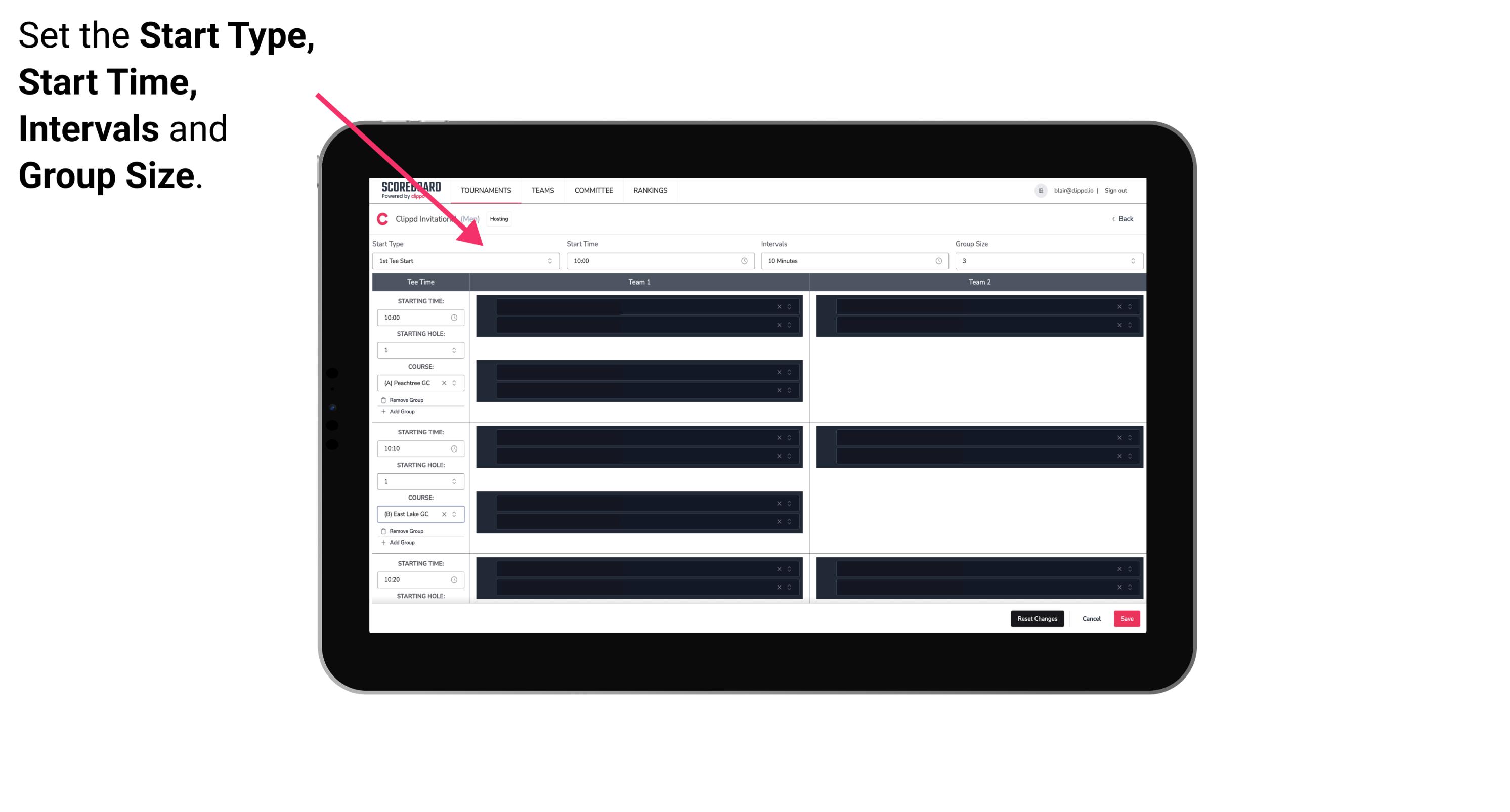This screenshot has height=812, width=1510.
Task: Click the Cancel button
Action: pyautogui.click(x=1090, y=618)
